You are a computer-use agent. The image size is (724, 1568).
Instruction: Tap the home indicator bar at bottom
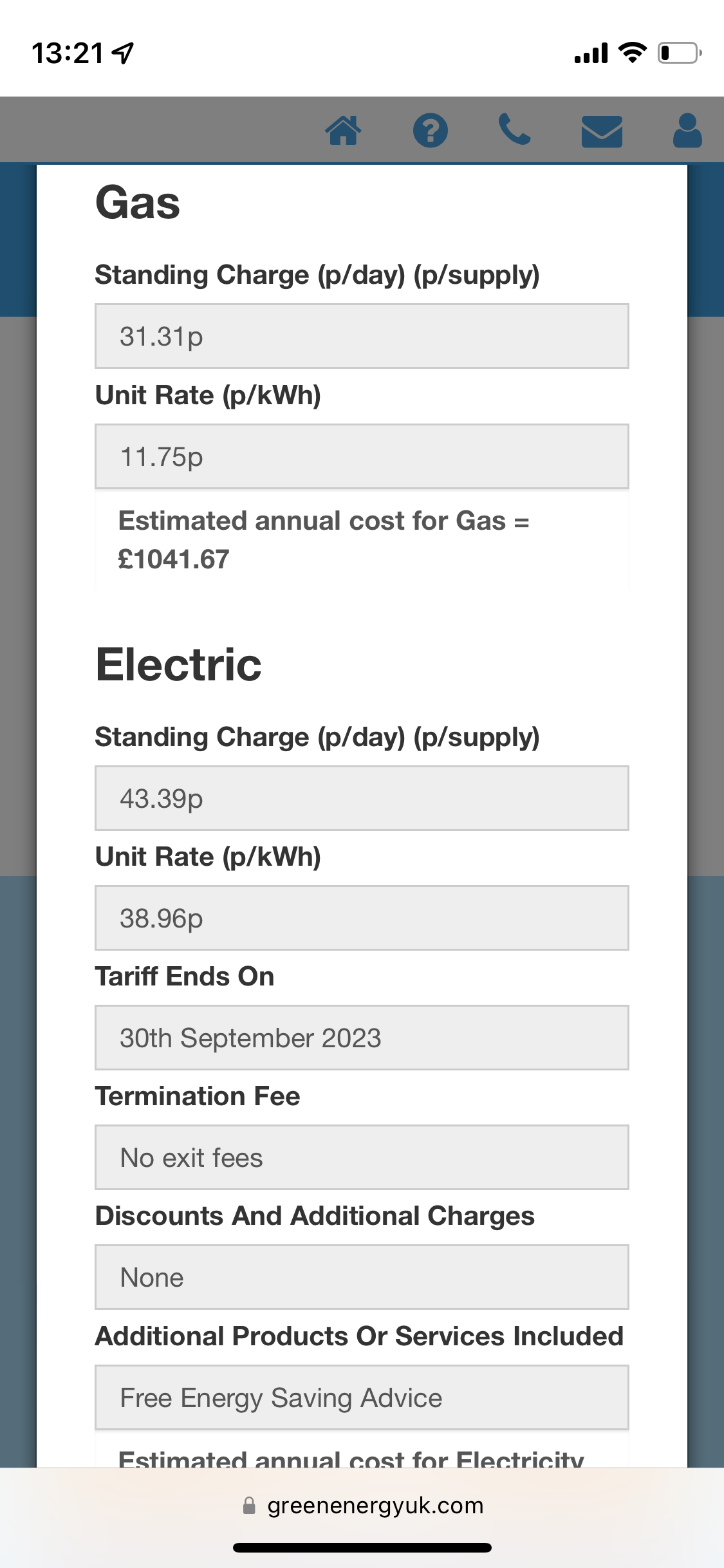click(x=362, y=1547)
